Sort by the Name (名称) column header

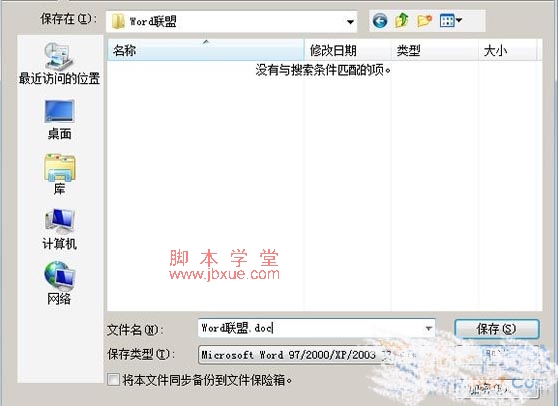[x=206, y=50]
